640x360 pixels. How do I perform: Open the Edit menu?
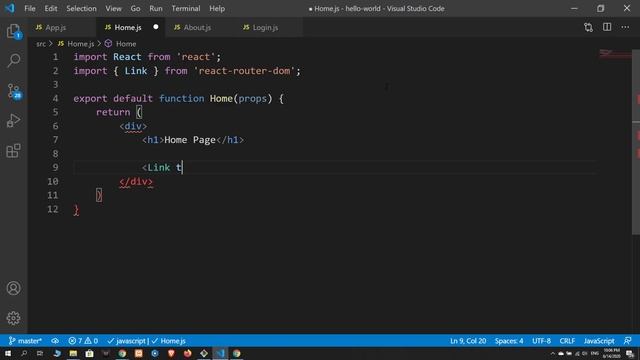51,8
